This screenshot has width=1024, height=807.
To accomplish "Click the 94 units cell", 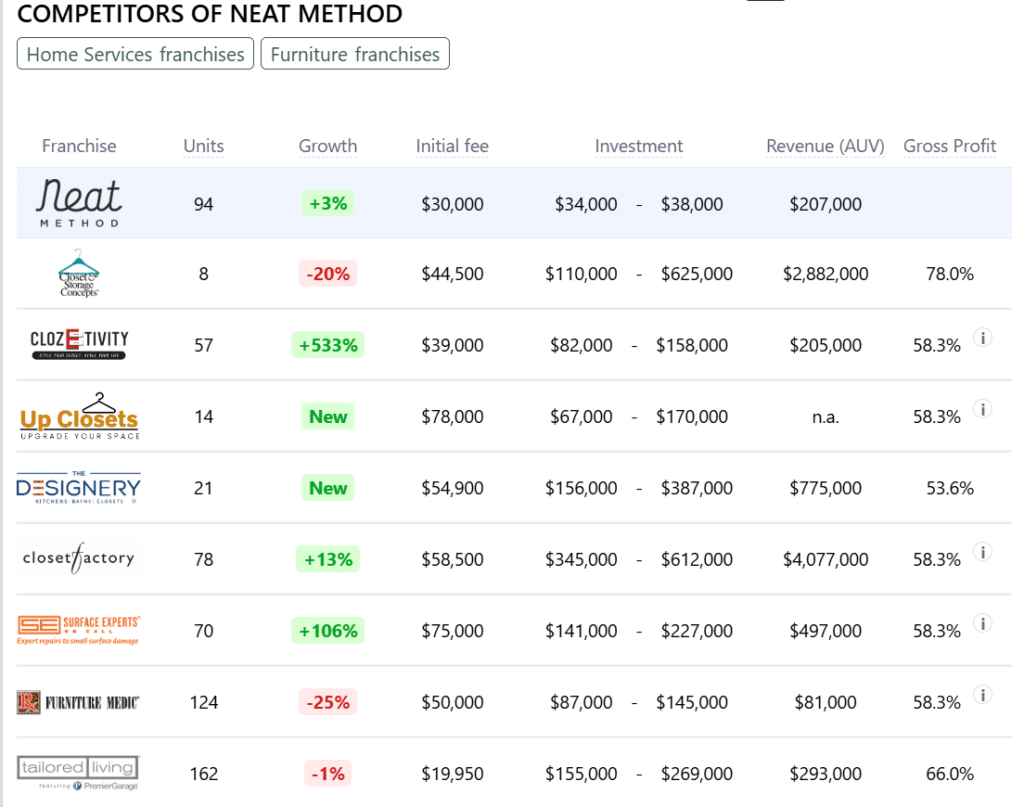I will click(204, 204).
